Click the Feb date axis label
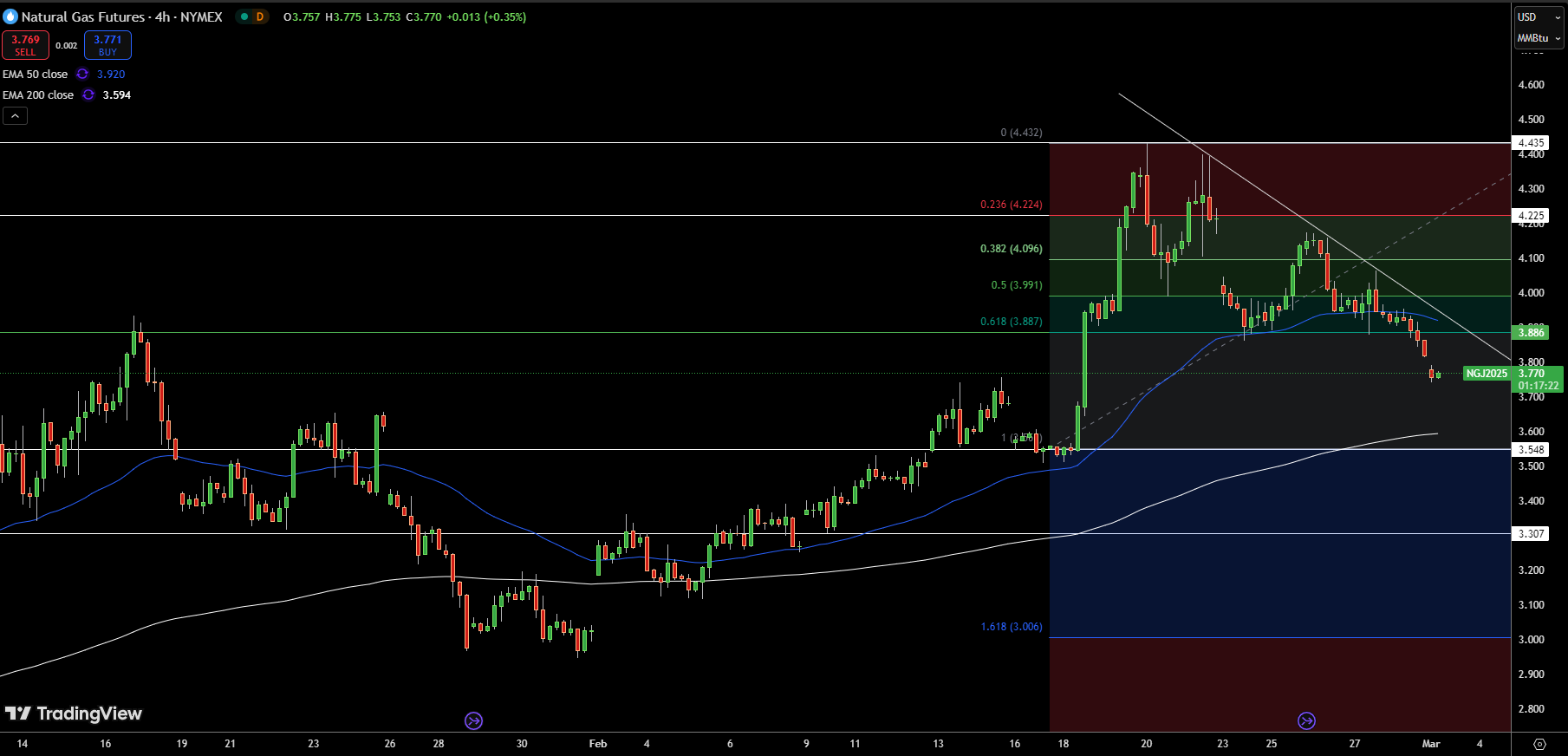 [x=598, y=744]
